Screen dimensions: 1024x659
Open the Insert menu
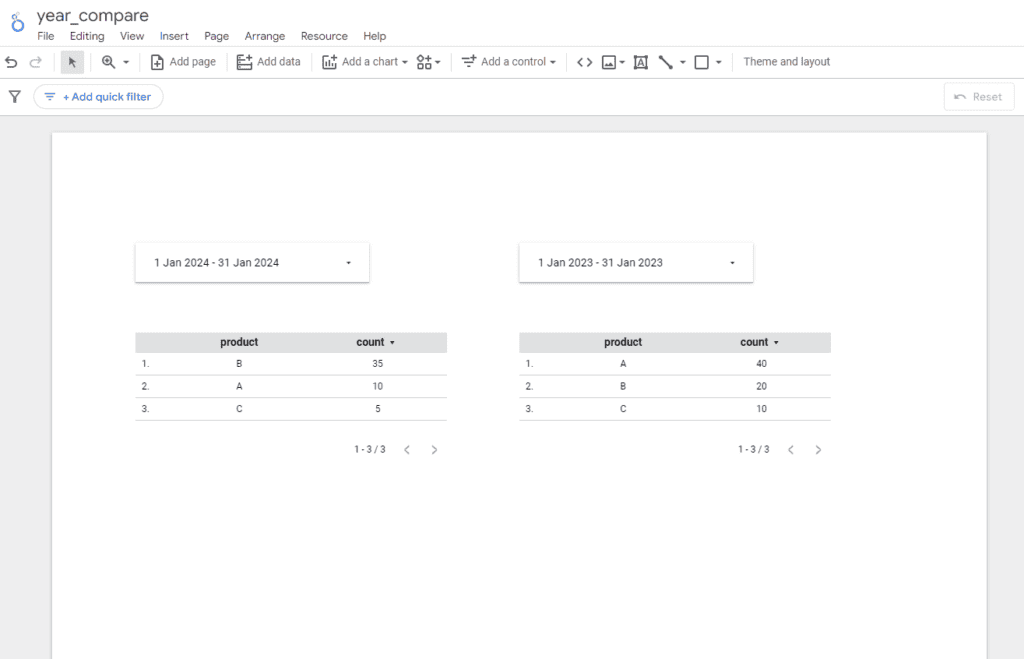pyautogui.click(x=174, y=36)
